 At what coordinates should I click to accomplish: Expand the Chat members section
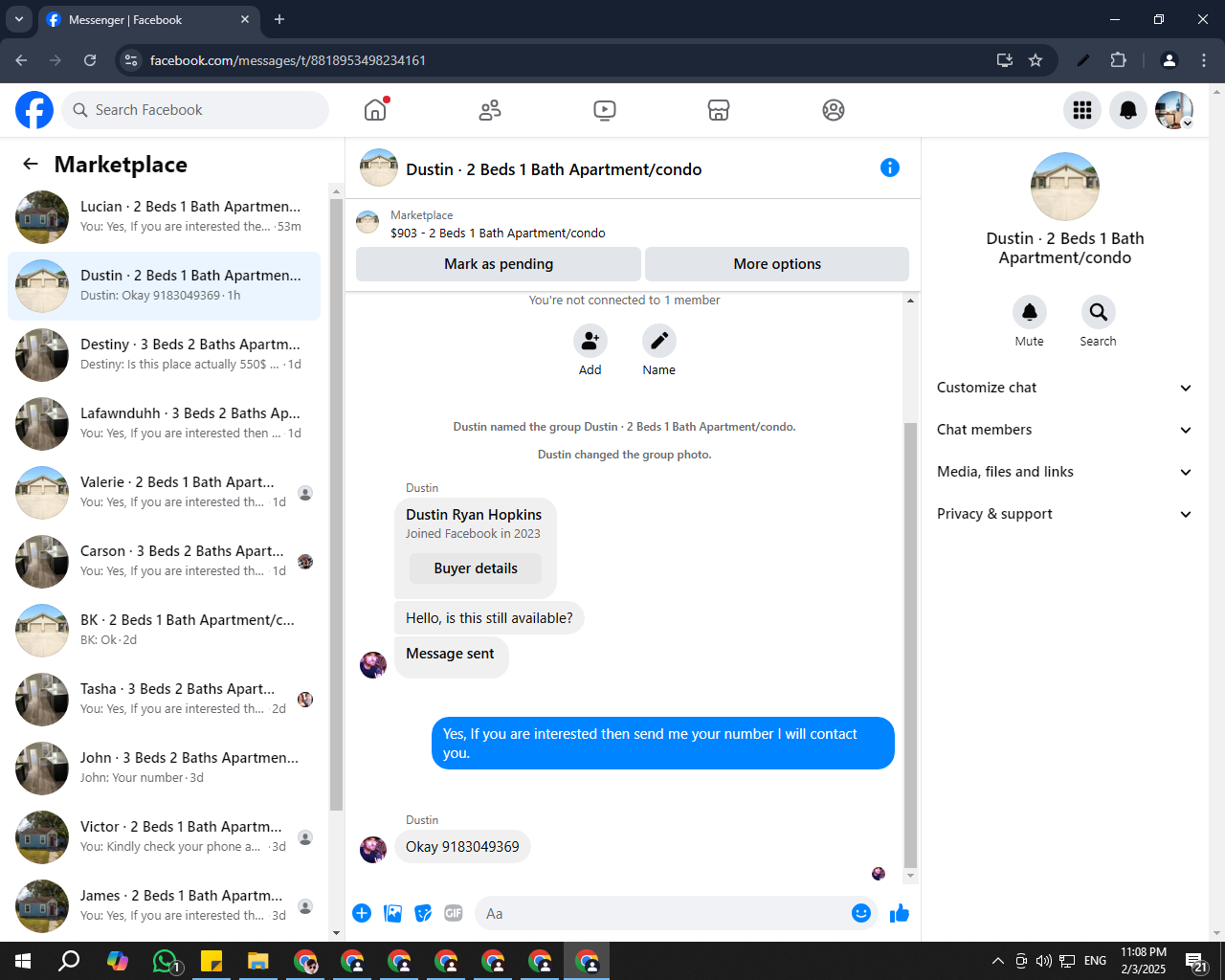point(1065,430)
